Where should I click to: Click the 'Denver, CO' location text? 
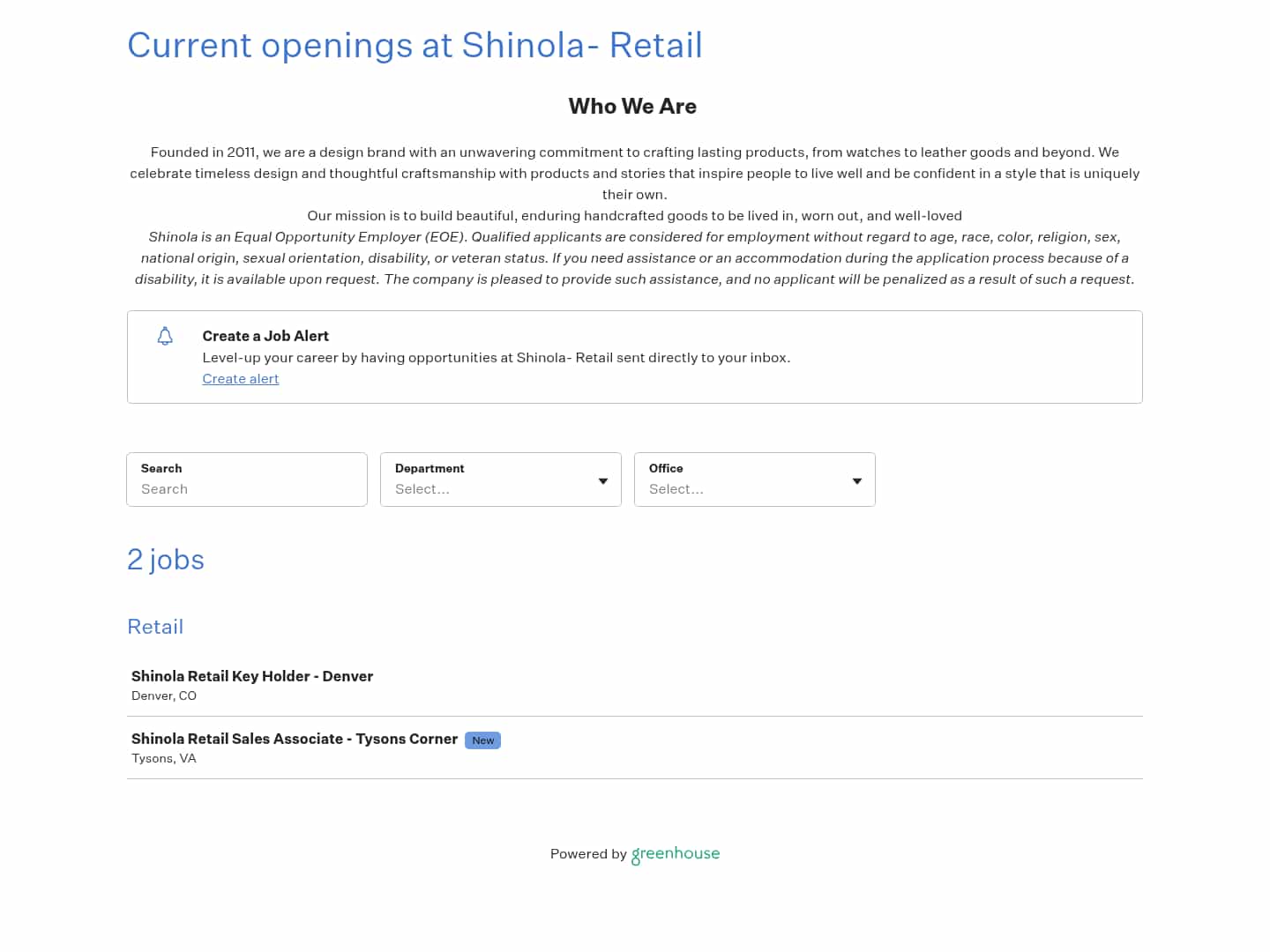point(164,695)
